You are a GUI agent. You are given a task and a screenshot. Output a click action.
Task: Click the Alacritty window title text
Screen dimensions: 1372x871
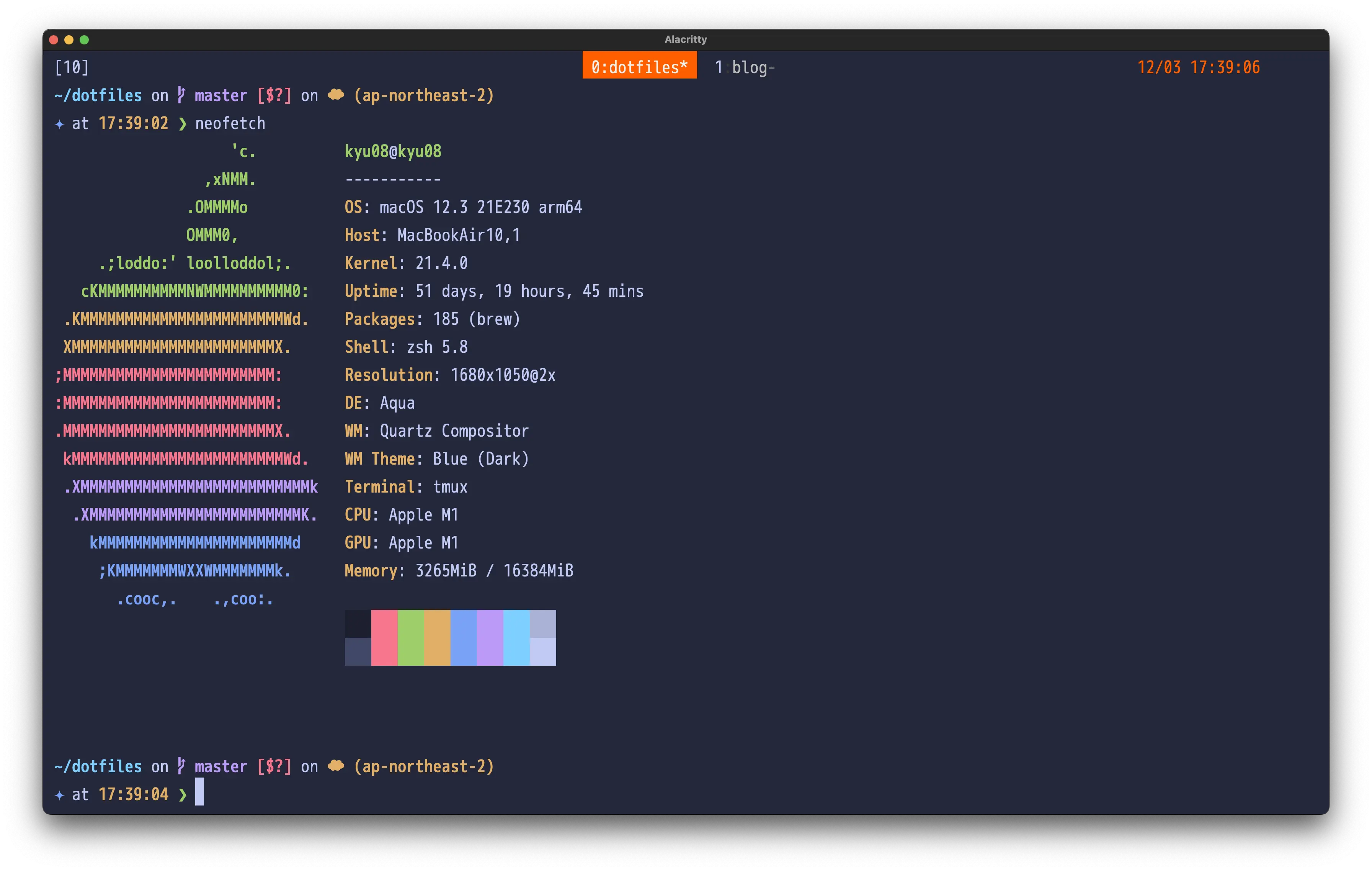(686, 39)
